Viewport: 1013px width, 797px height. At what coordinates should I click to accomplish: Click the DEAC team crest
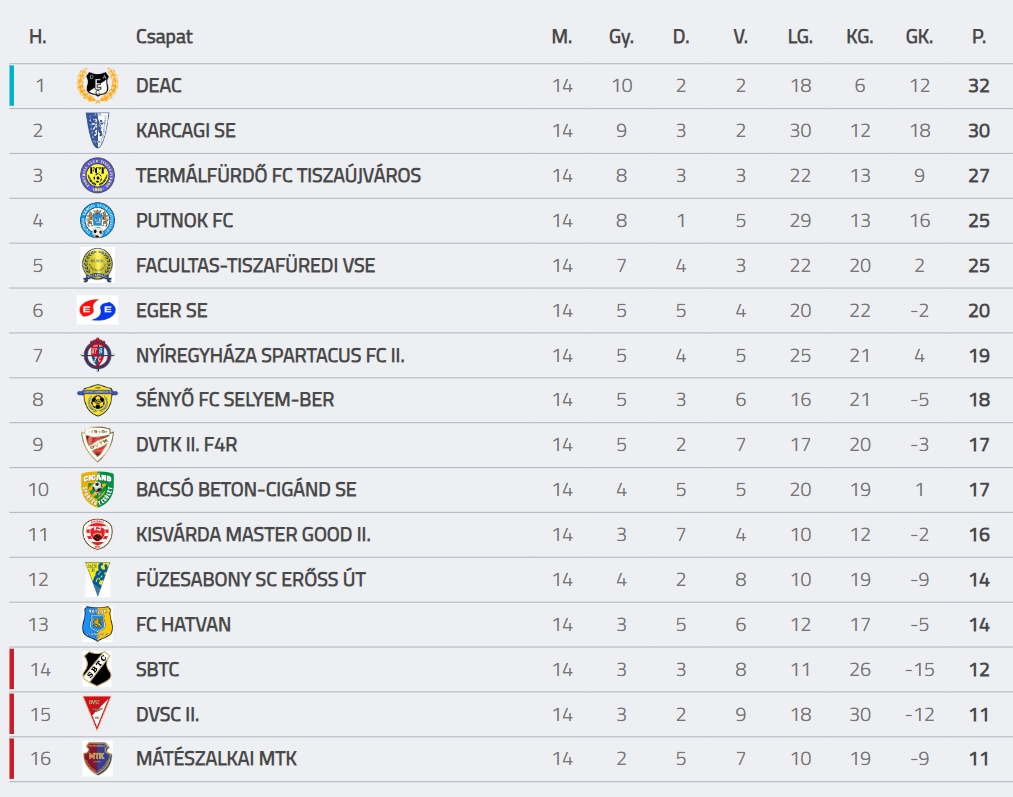[98, 85]
